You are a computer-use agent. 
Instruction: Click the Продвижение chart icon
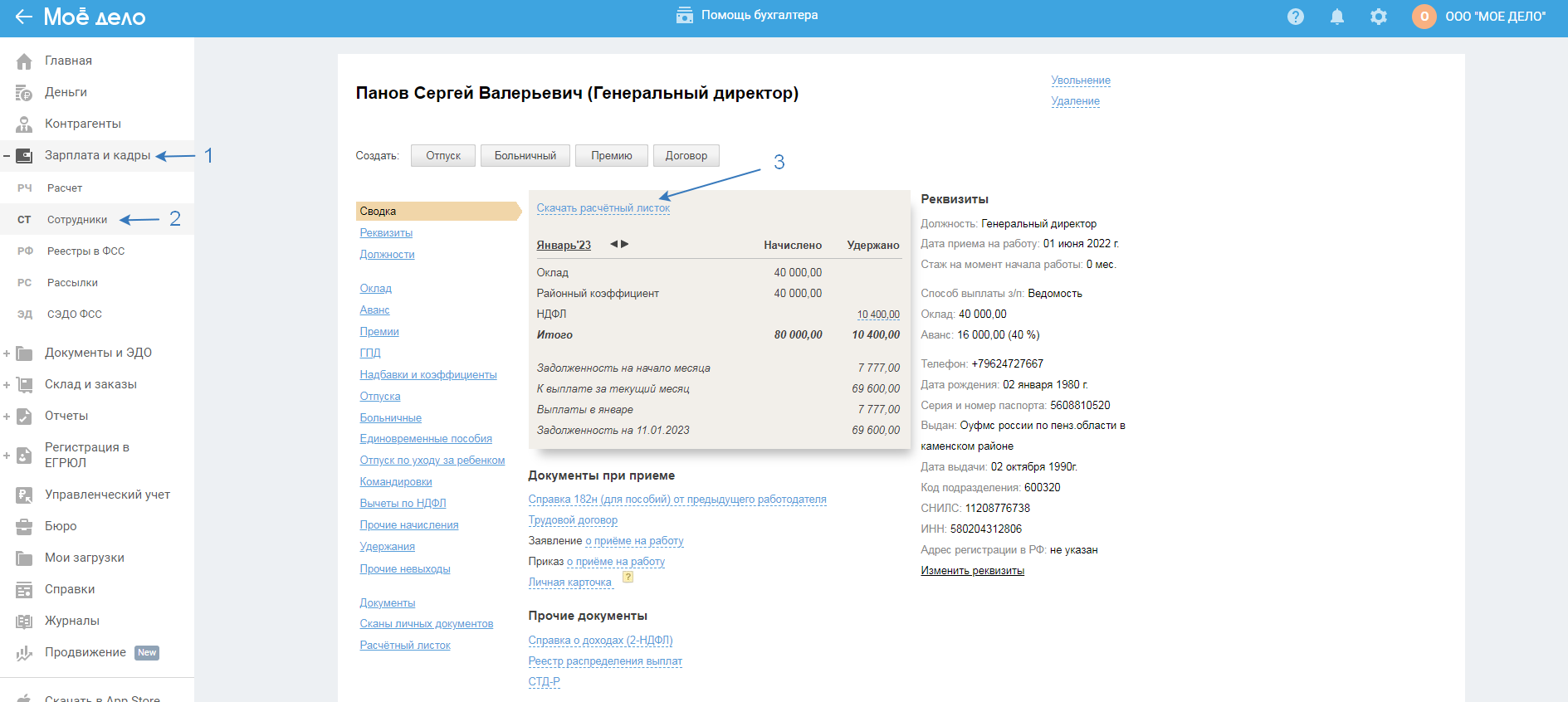click(x=24, y=653)
